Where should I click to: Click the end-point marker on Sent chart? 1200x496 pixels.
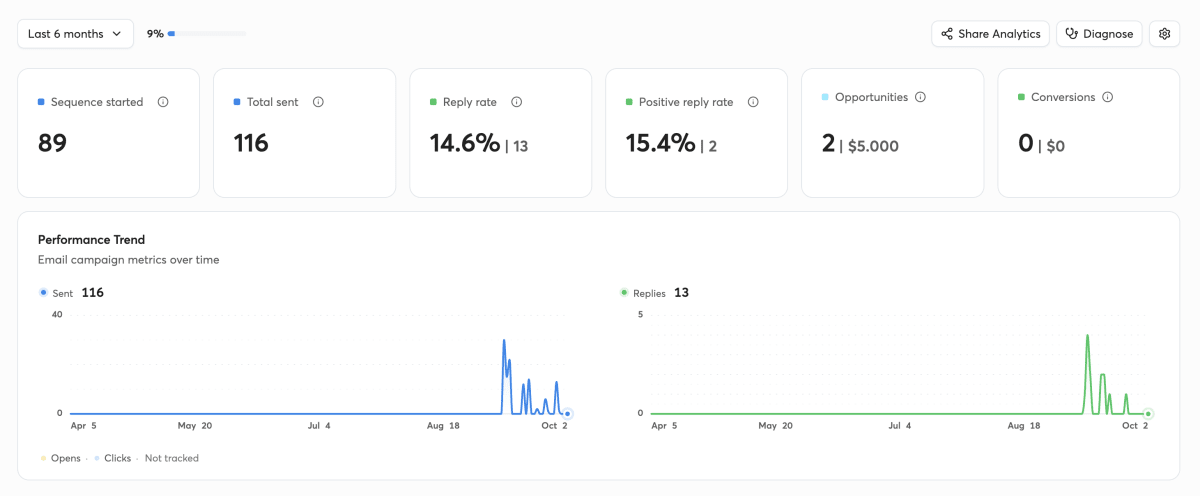(x=567, y=413)
